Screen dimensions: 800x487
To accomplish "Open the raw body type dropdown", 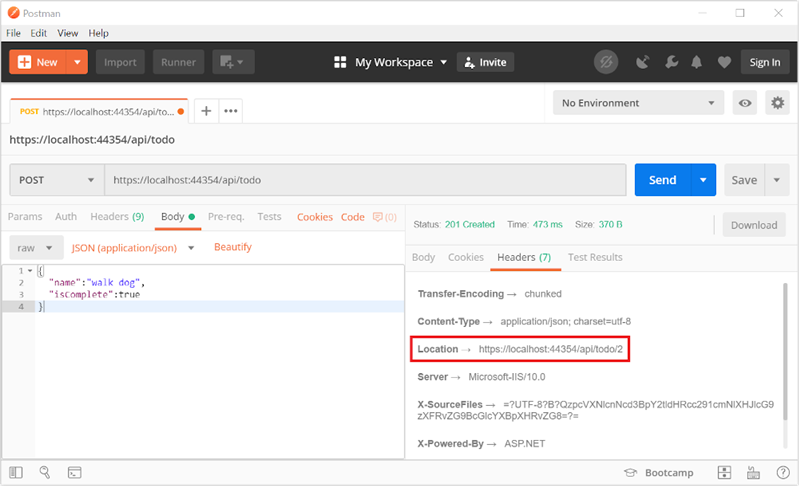I will (37, 247).
